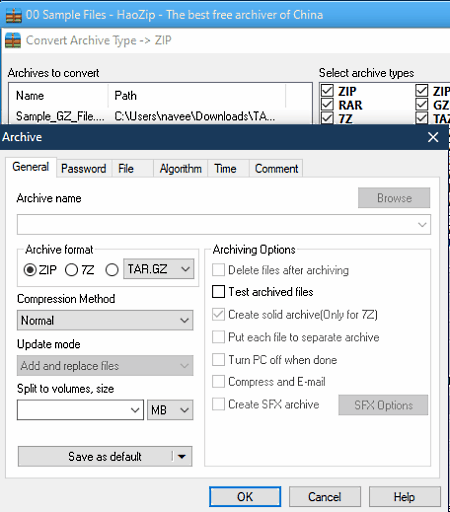Open the TAR.GZ format dropdown
450x512 pixels.
pyautogui.click(x=159, y=269)
